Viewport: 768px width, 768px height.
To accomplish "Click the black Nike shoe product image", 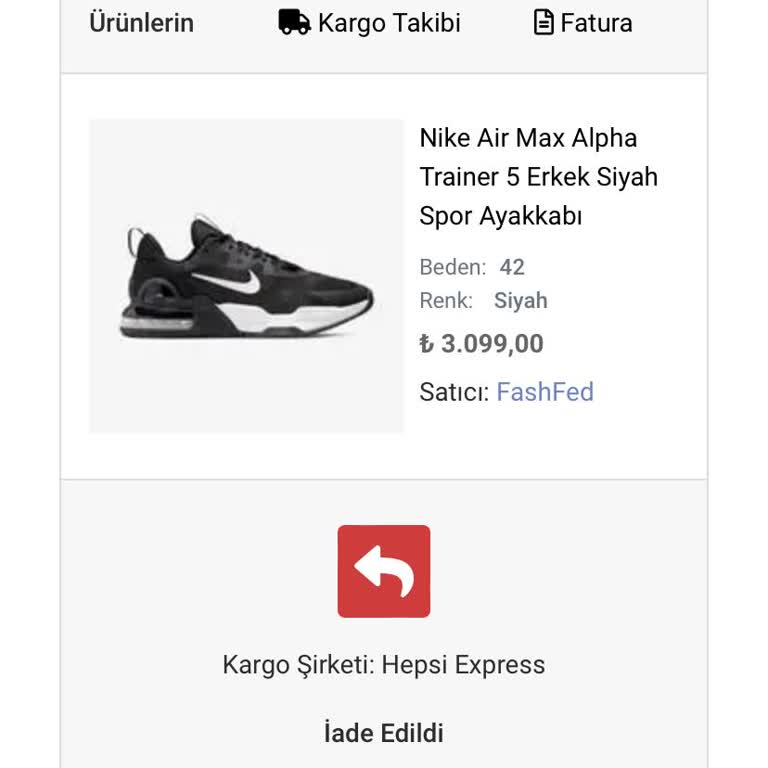I will (x=246, y=277).
